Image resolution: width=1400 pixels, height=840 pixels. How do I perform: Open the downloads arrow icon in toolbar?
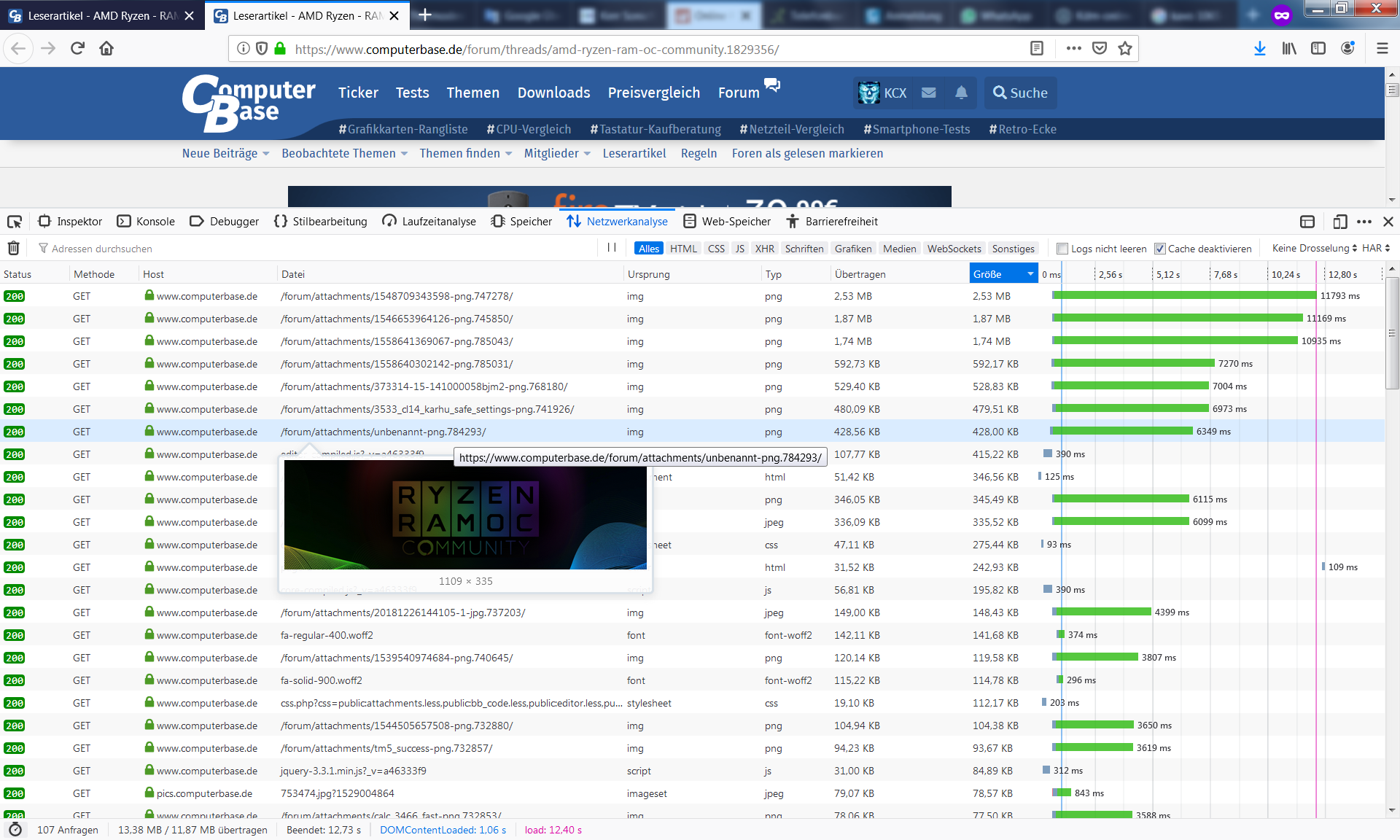click(1259, 49)
